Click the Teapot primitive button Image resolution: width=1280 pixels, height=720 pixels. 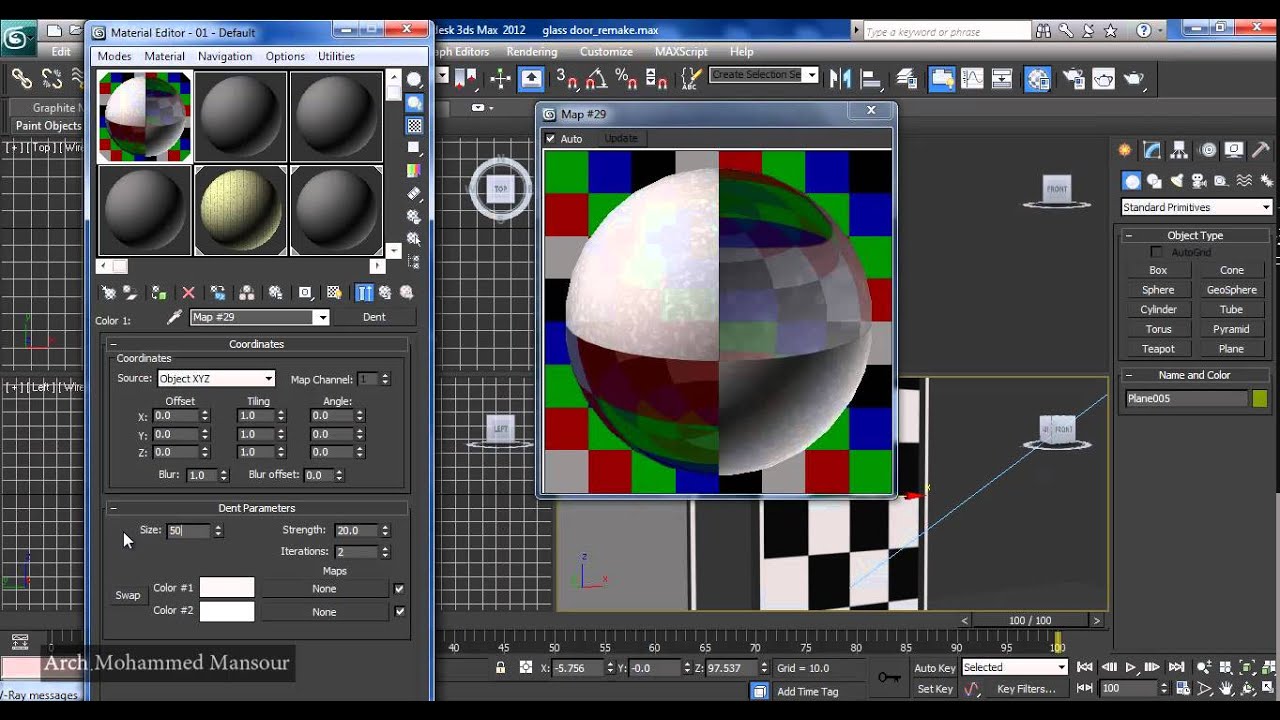1158,349
